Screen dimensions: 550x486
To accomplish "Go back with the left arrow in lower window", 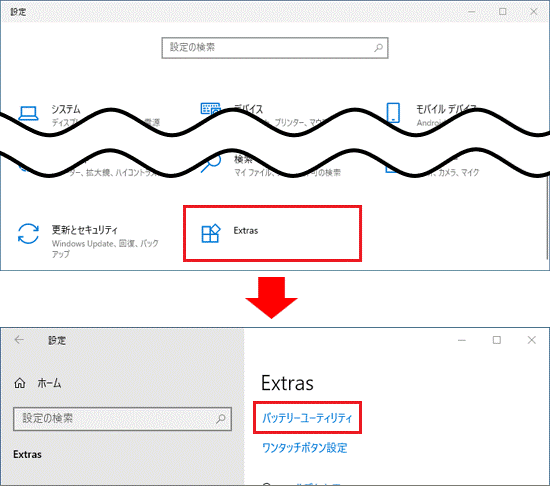I will [19, 339].
